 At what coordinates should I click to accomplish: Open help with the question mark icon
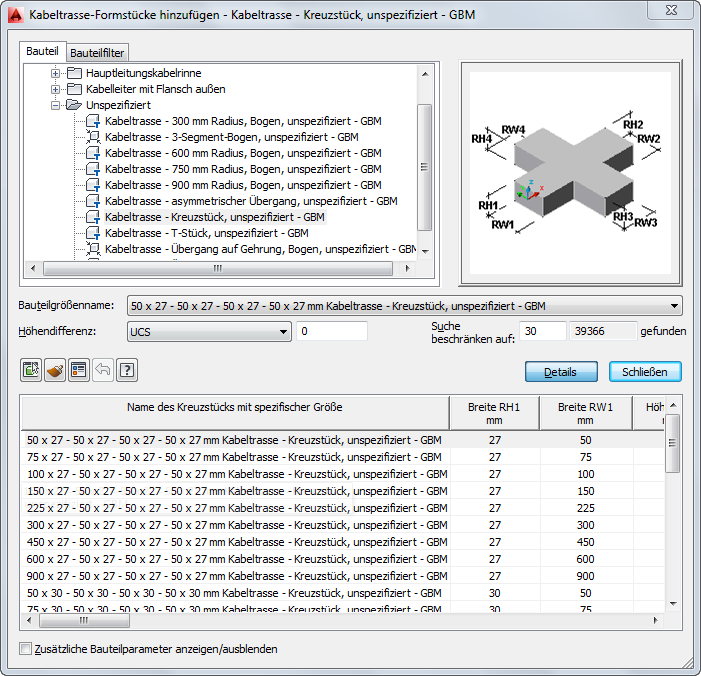(127, 370)
